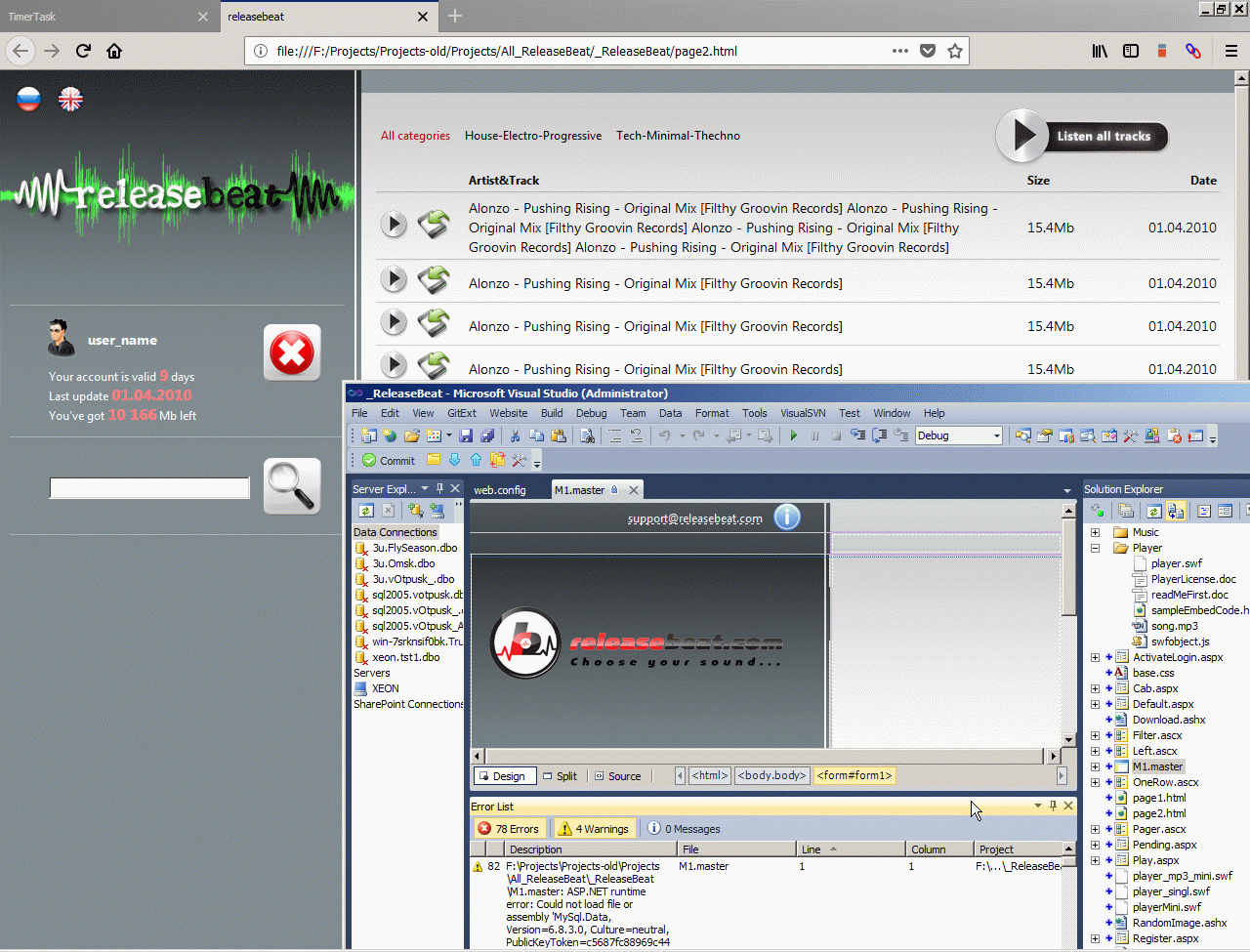Open the Debug menu in Visual Studio

click(x=591, y=413)
